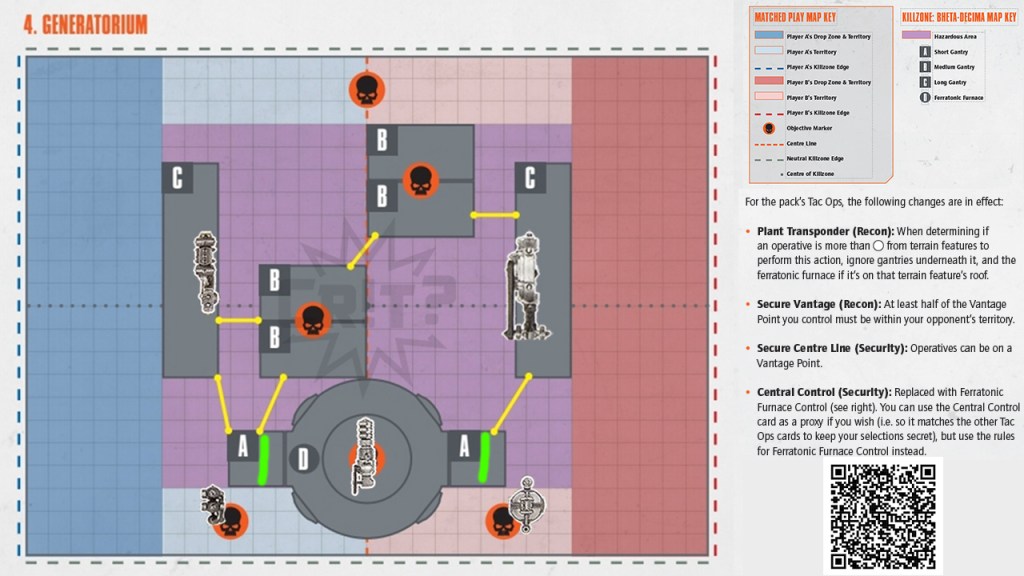Click the Objective Marker skull icon in the map key
The height and width of the screenshot is (576, 1024).
tap(768, 128)
